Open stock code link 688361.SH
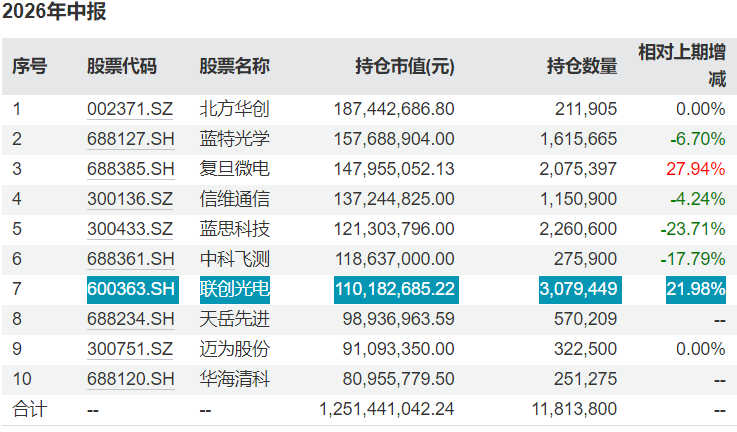 (x=131, y=259)
